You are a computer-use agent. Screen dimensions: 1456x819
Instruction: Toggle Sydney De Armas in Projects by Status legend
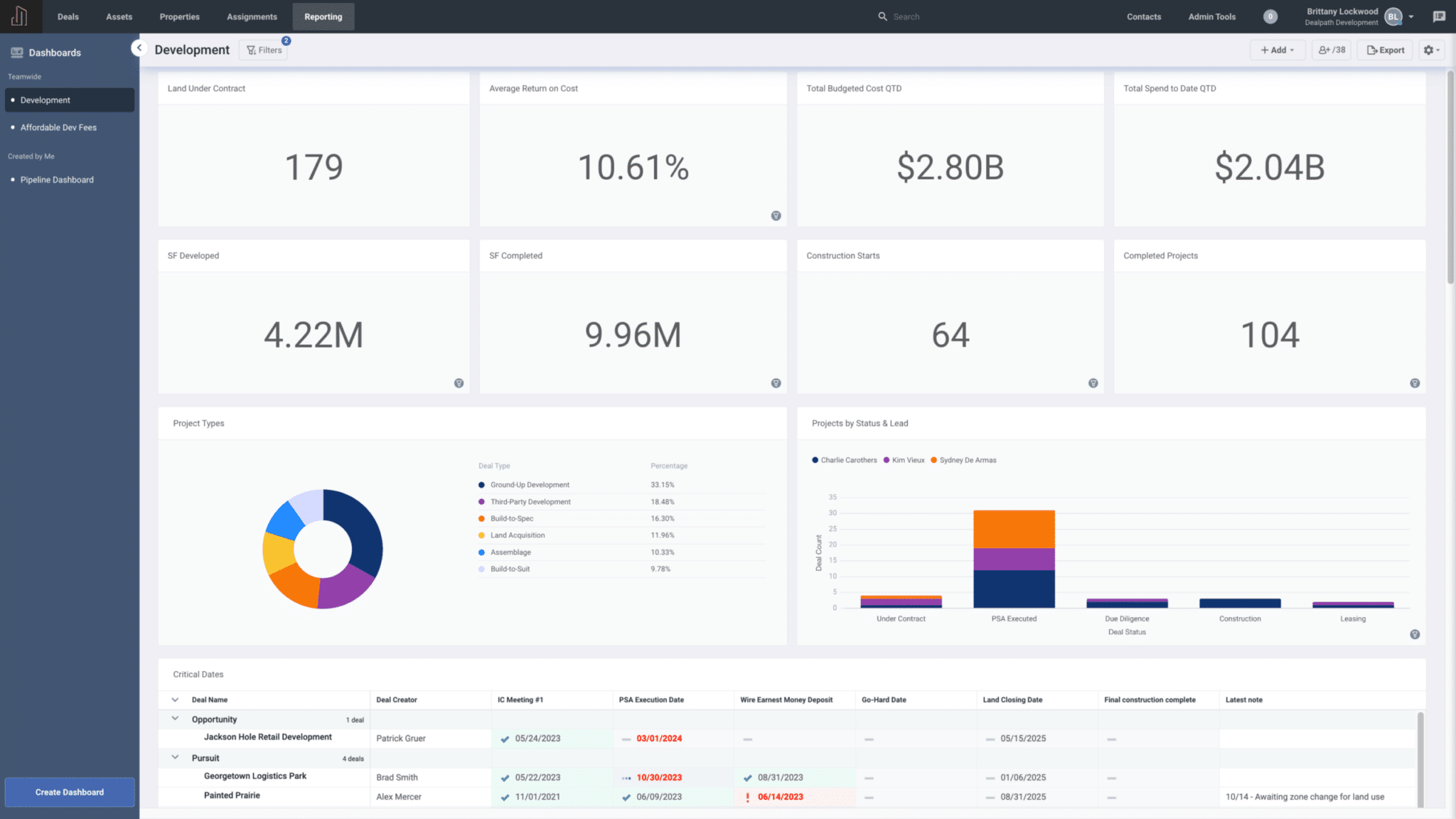tap(963, 460)
